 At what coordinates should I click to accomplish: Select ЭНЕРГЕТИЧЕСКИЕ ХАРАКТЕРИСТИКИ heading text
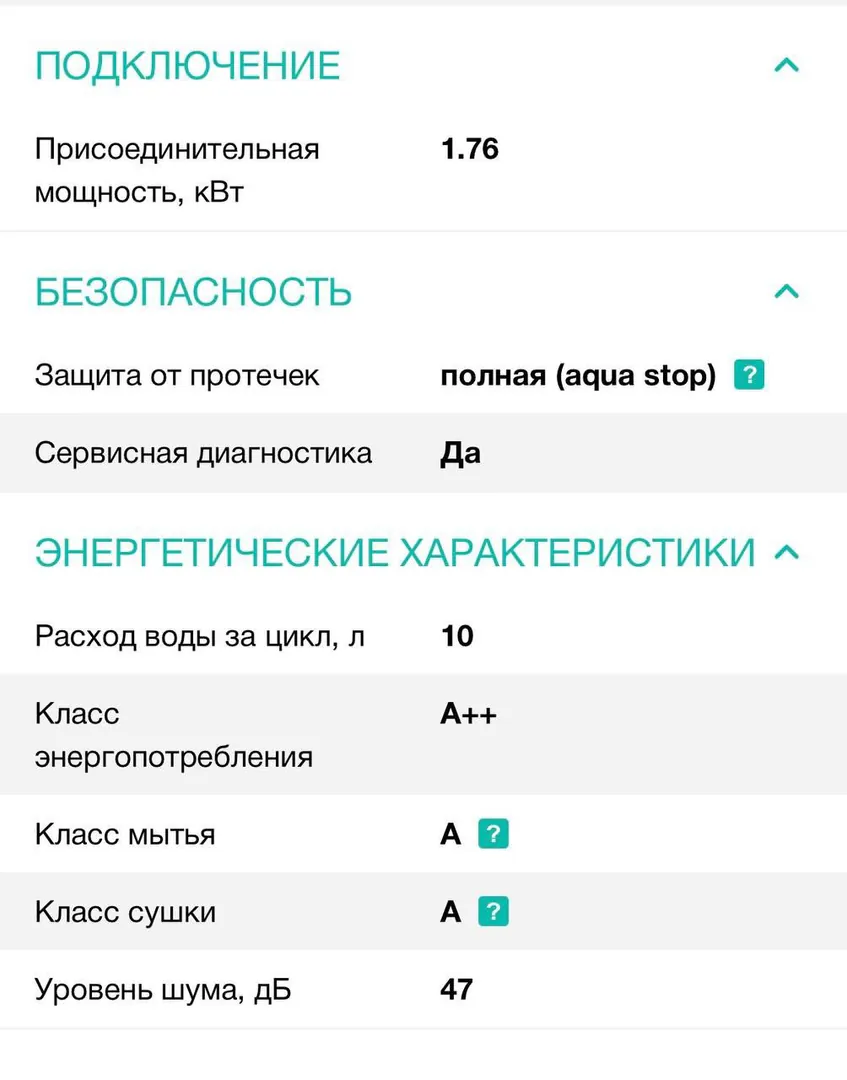395,552
